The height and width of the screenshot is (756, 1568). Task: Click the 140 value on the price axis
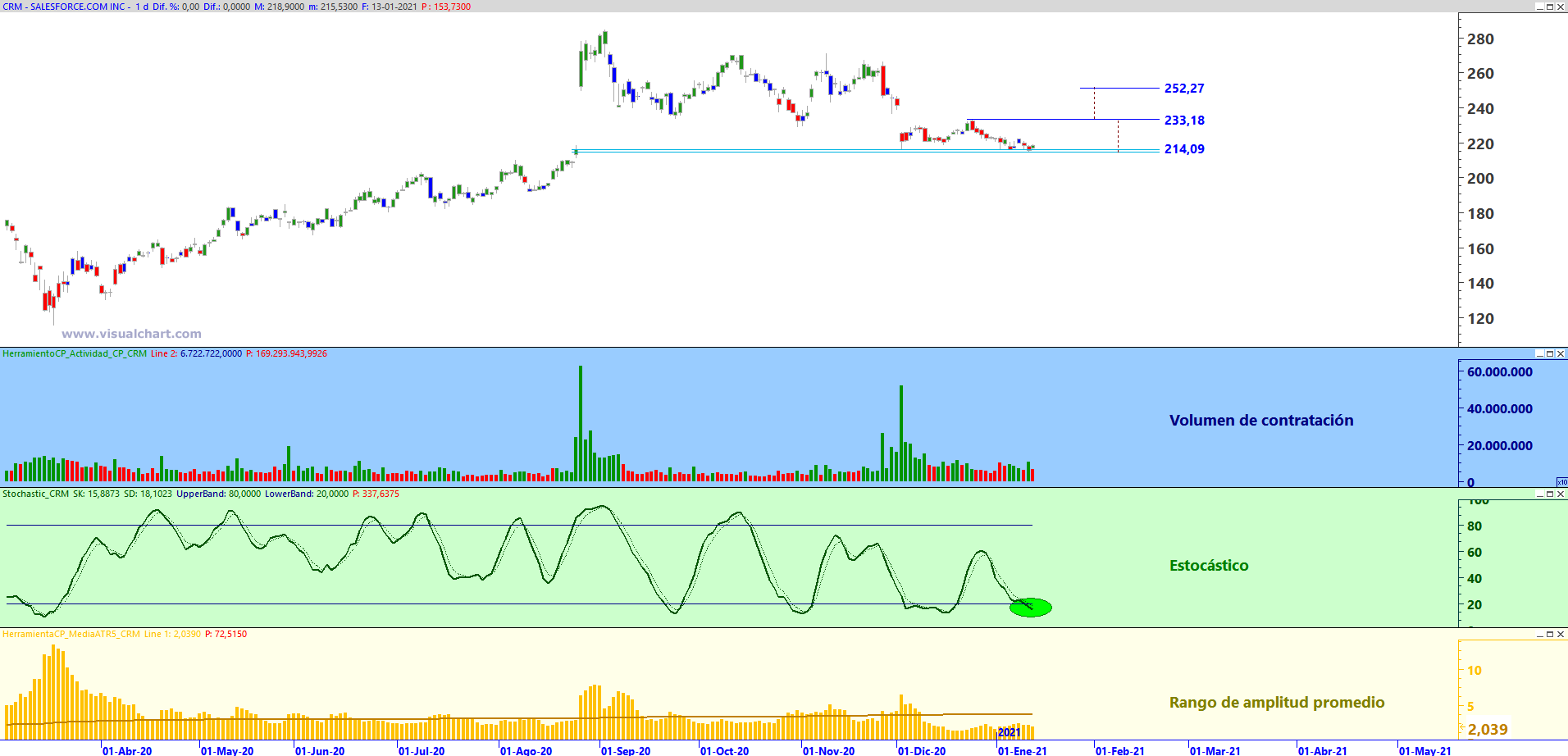[x=1480, y=284]
